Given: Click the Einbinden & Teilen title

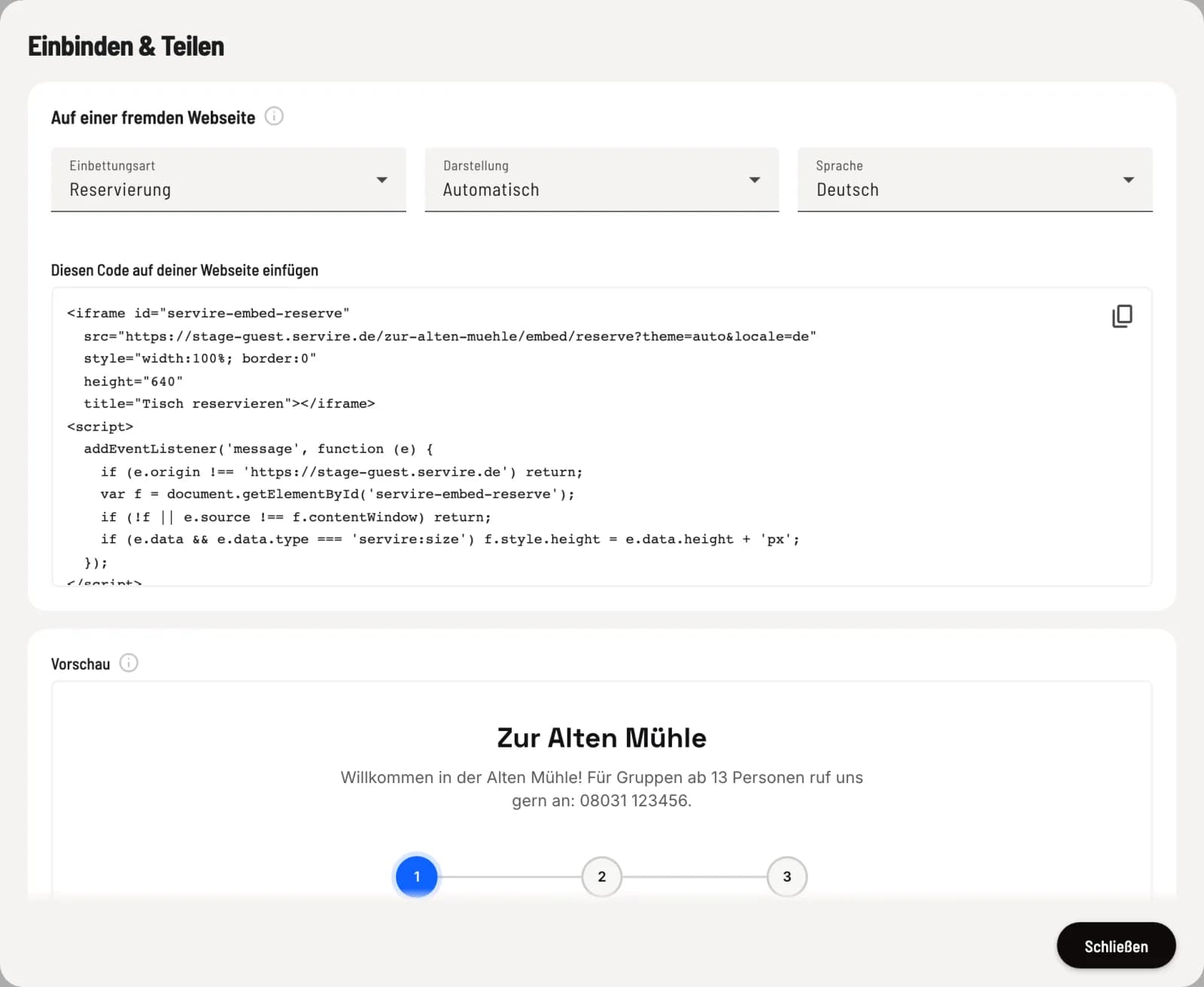Looking at the screenshot, I should click(x=126, y=47).
